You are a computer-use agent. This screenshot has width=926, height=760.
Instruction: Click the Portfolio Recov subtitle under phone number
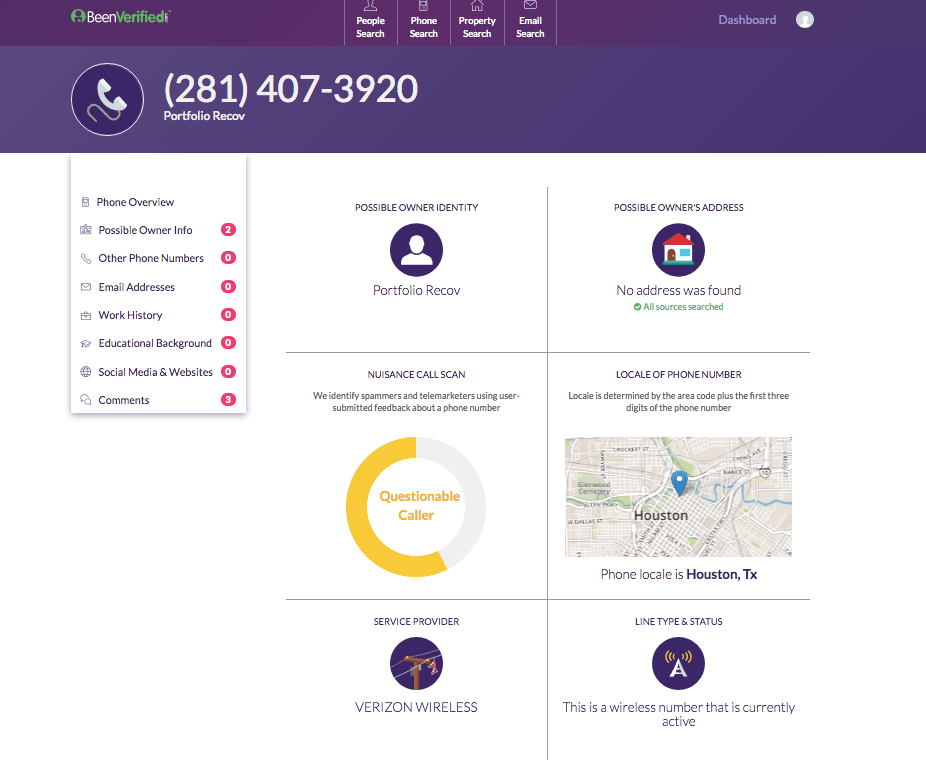click(204, 116)
